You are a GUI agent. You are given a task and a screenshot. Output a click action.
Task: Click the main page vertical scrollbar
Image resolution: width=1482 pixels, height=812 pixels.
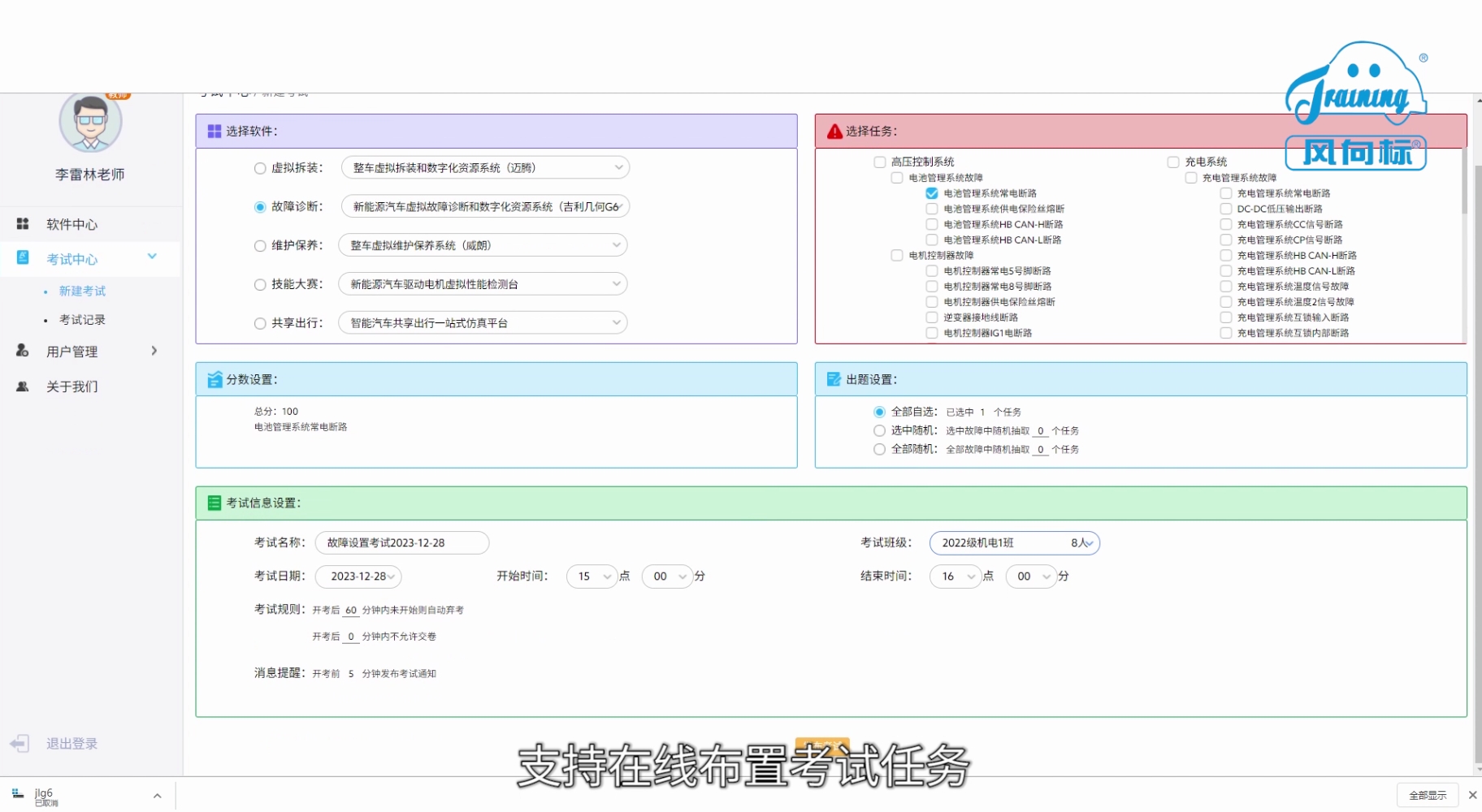(x=1478, y=463)
